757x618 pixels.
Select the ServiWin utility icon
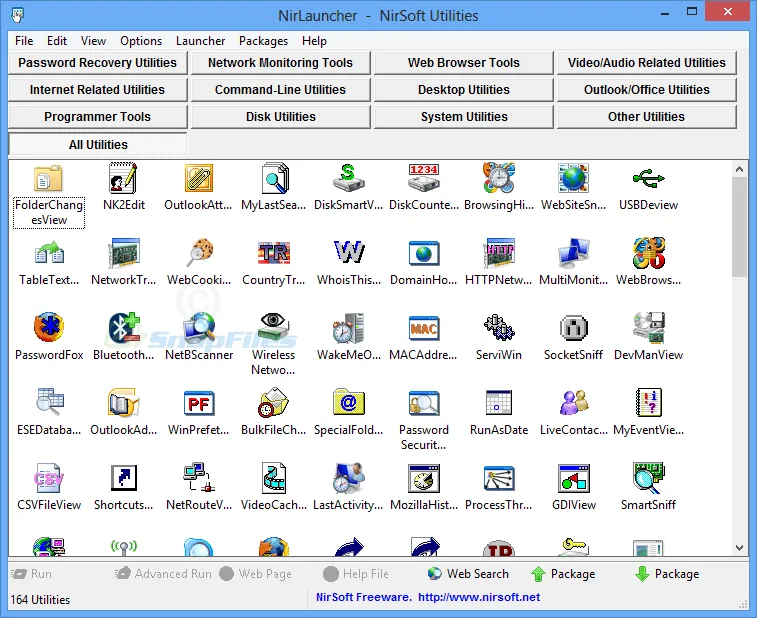499,328
